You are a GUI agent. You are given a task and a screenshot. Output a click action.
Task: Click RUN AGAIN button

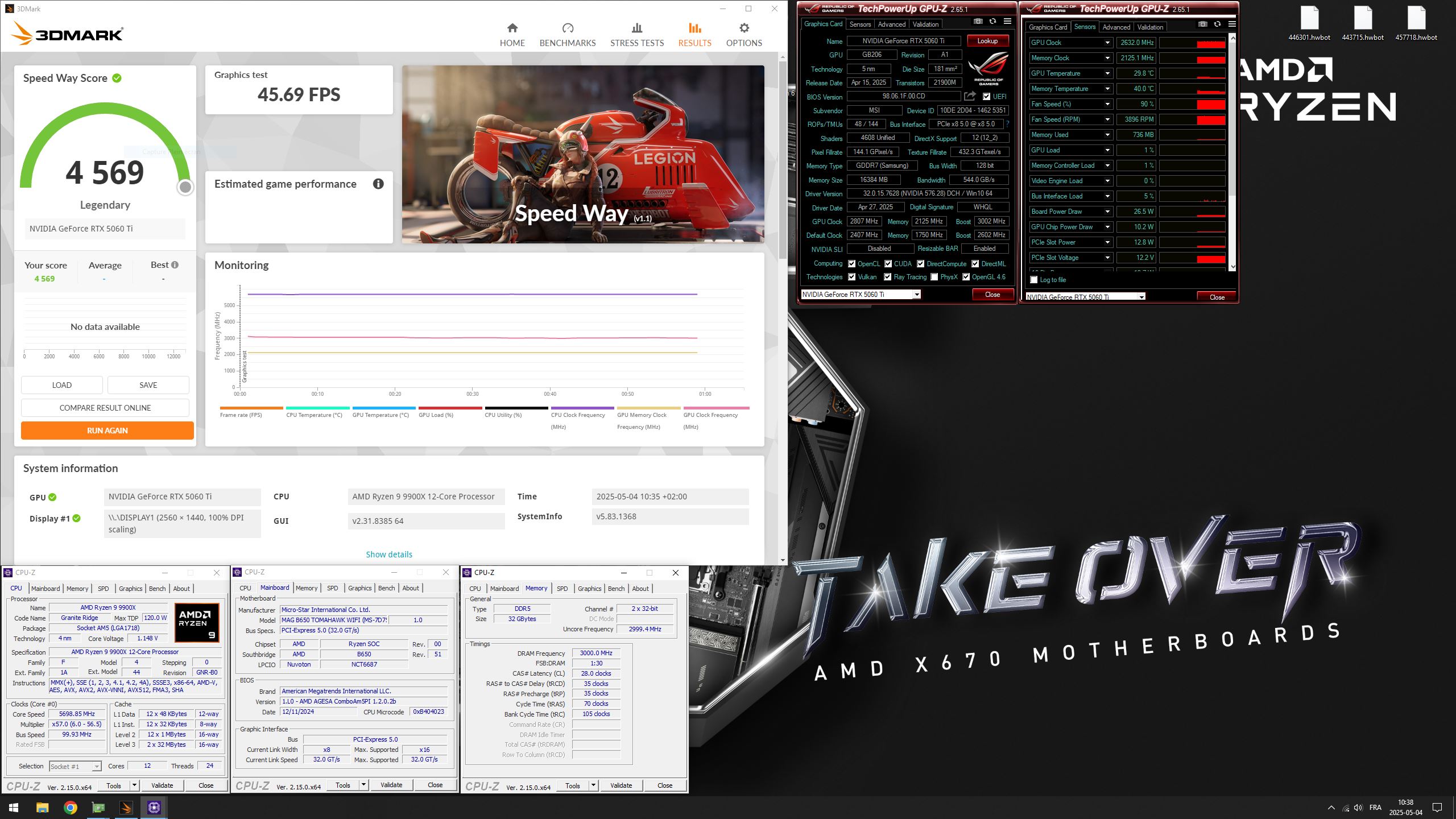107,431
